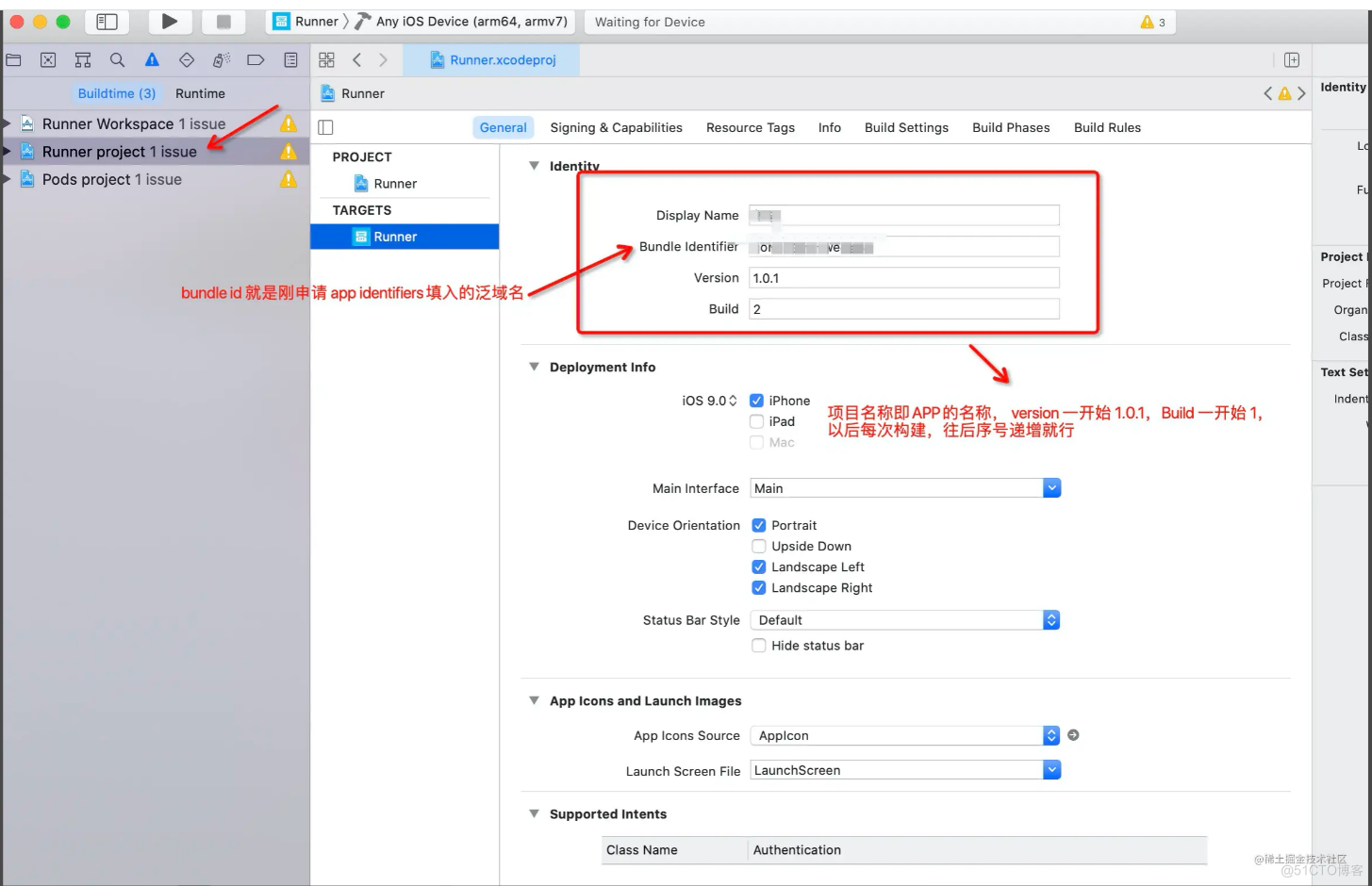Enable the iPad device checkbox

tap(756, 421)
